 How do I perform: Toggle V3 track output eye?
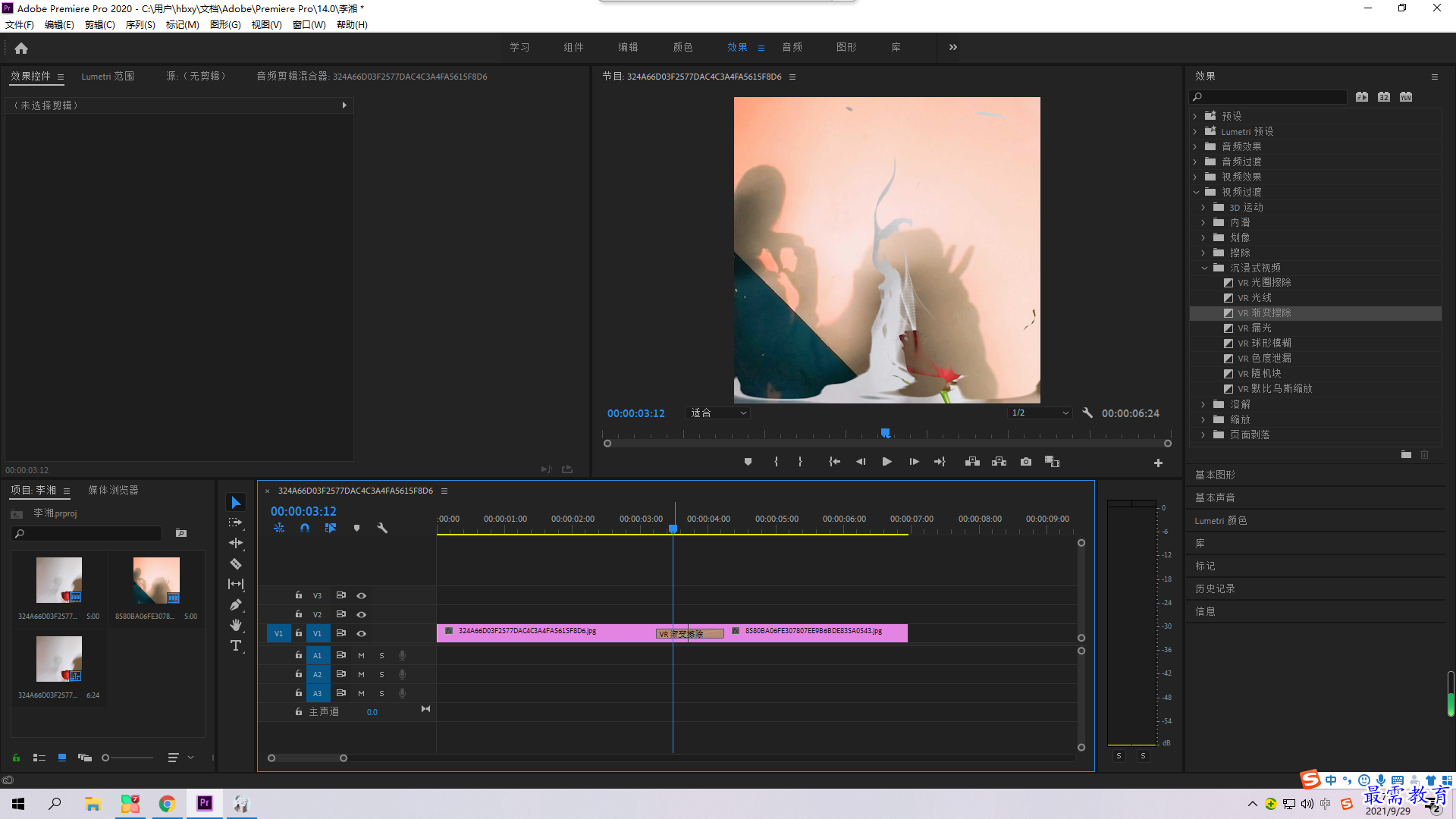click(362, 595)
